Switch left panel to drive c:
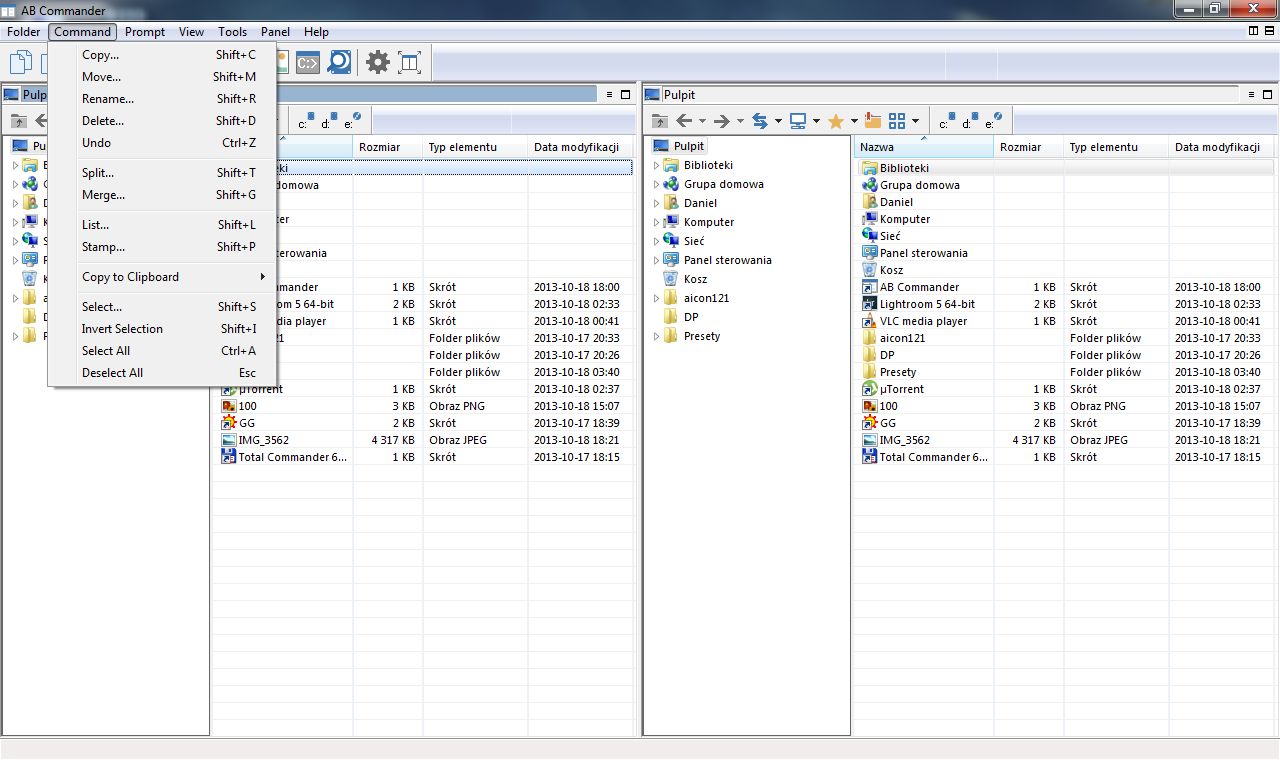Viewport: 1280px width, 760px height. pyautogui.click(x=304, y=121)
